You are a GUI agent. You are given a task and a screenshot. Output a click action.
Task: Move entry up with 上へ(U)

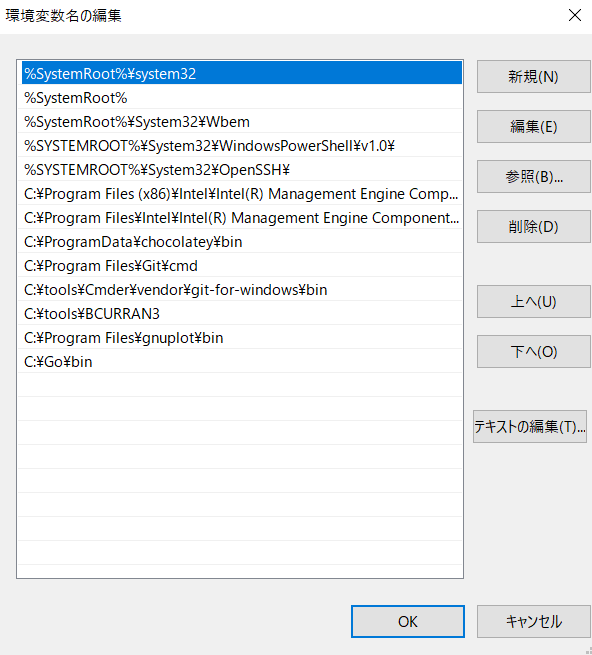point(534,302)
